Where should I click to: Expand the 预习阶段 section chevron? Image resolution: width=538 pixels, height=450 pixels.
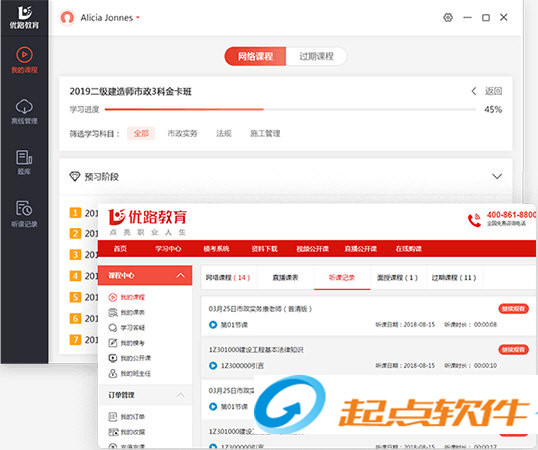[x=497, y=176]
